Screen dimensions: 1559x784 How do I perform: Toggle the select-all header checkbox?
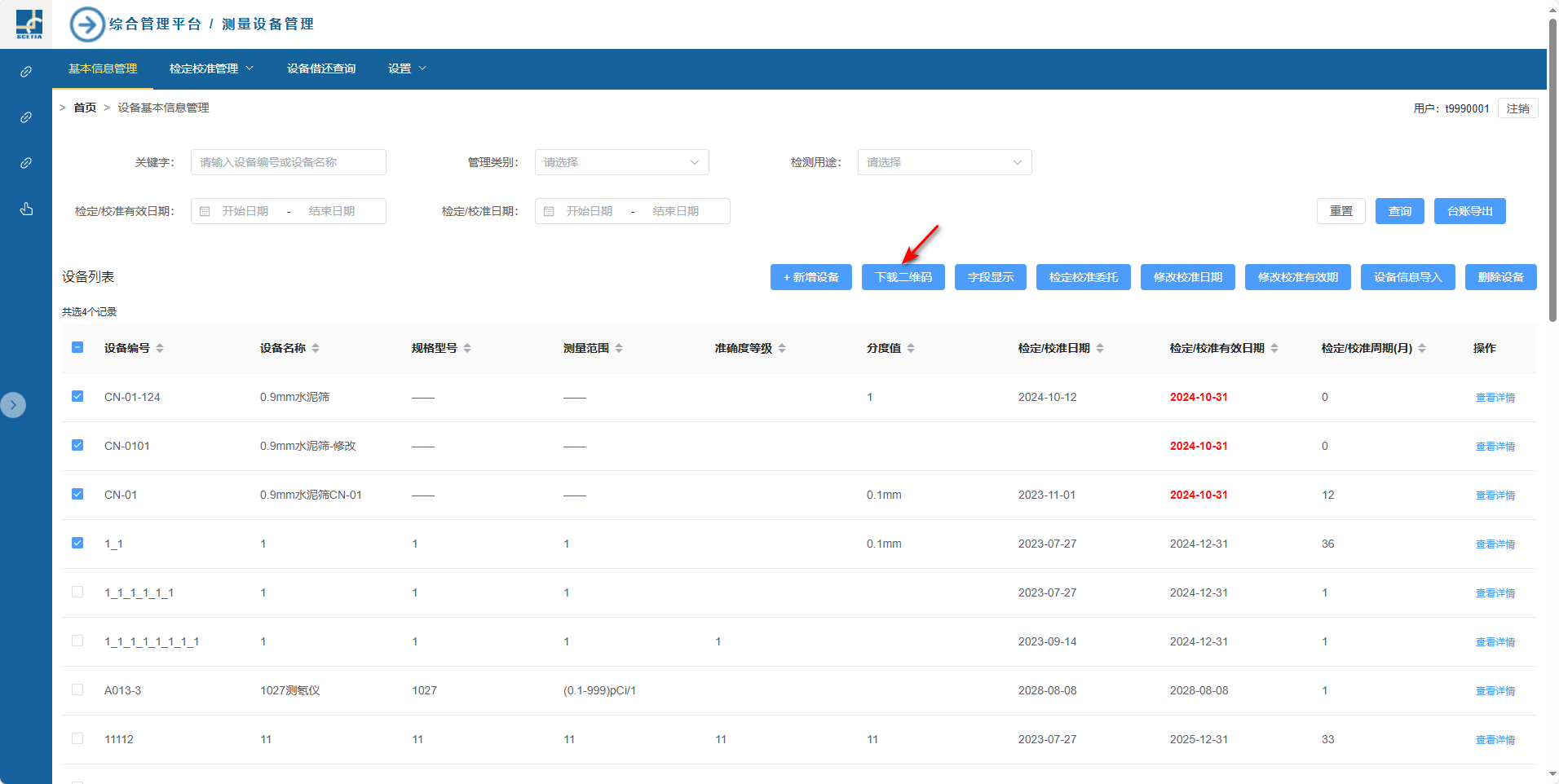pos(77,347)
